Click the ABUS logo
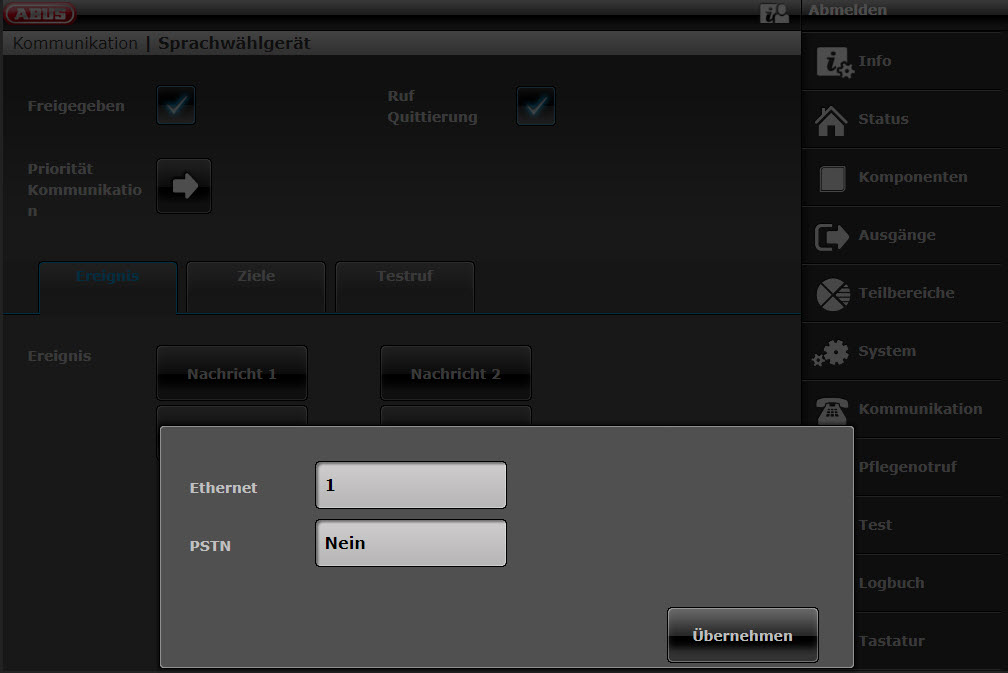The image size is (1008, 673). click(40, 13)
